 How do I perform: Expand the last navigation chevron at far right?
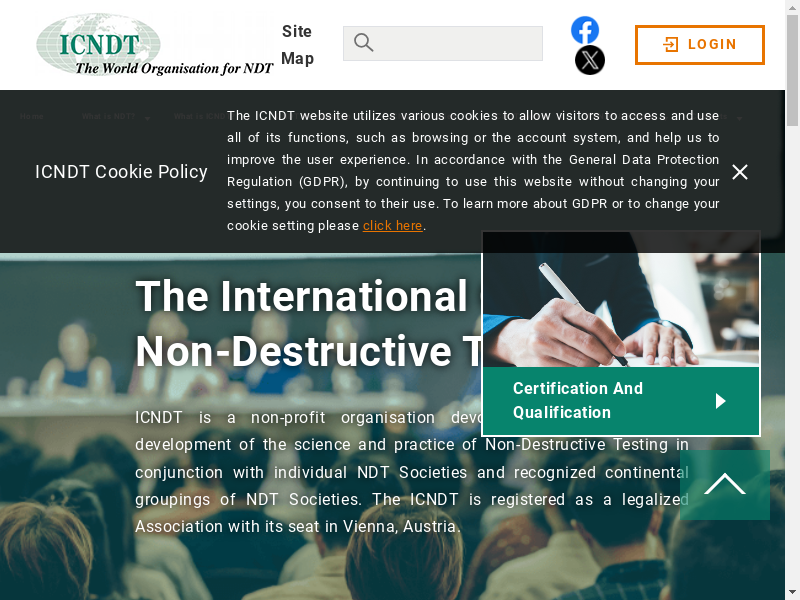(x=740, y=118)
